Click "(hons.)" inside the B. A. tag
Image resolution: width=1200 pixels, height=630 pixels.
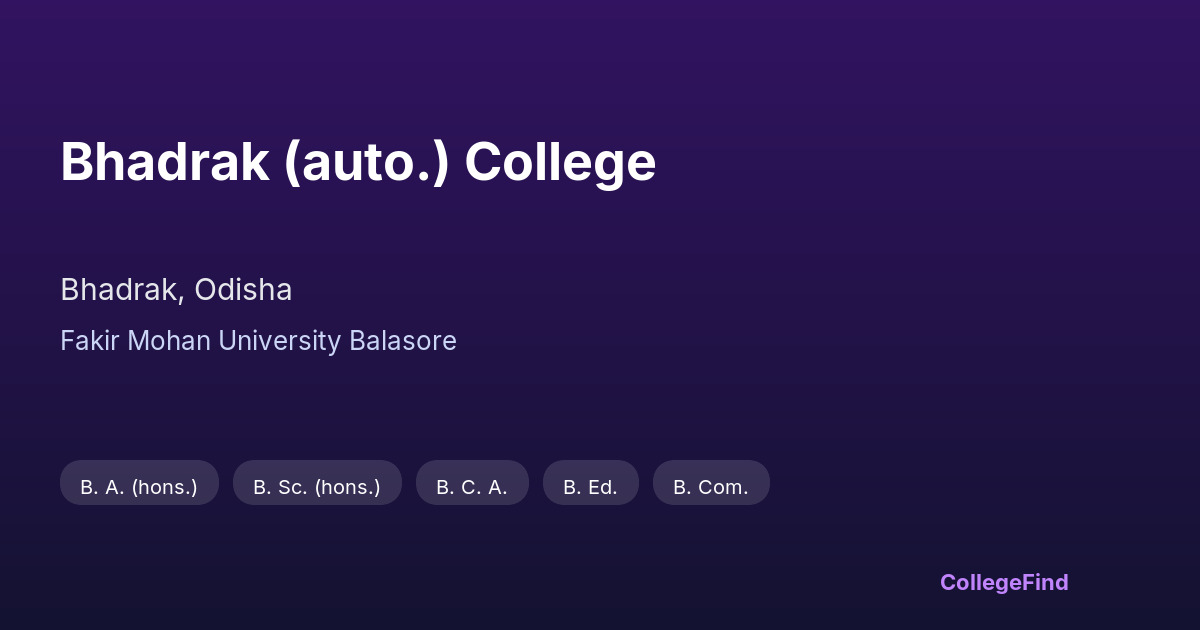pos(164,487)
